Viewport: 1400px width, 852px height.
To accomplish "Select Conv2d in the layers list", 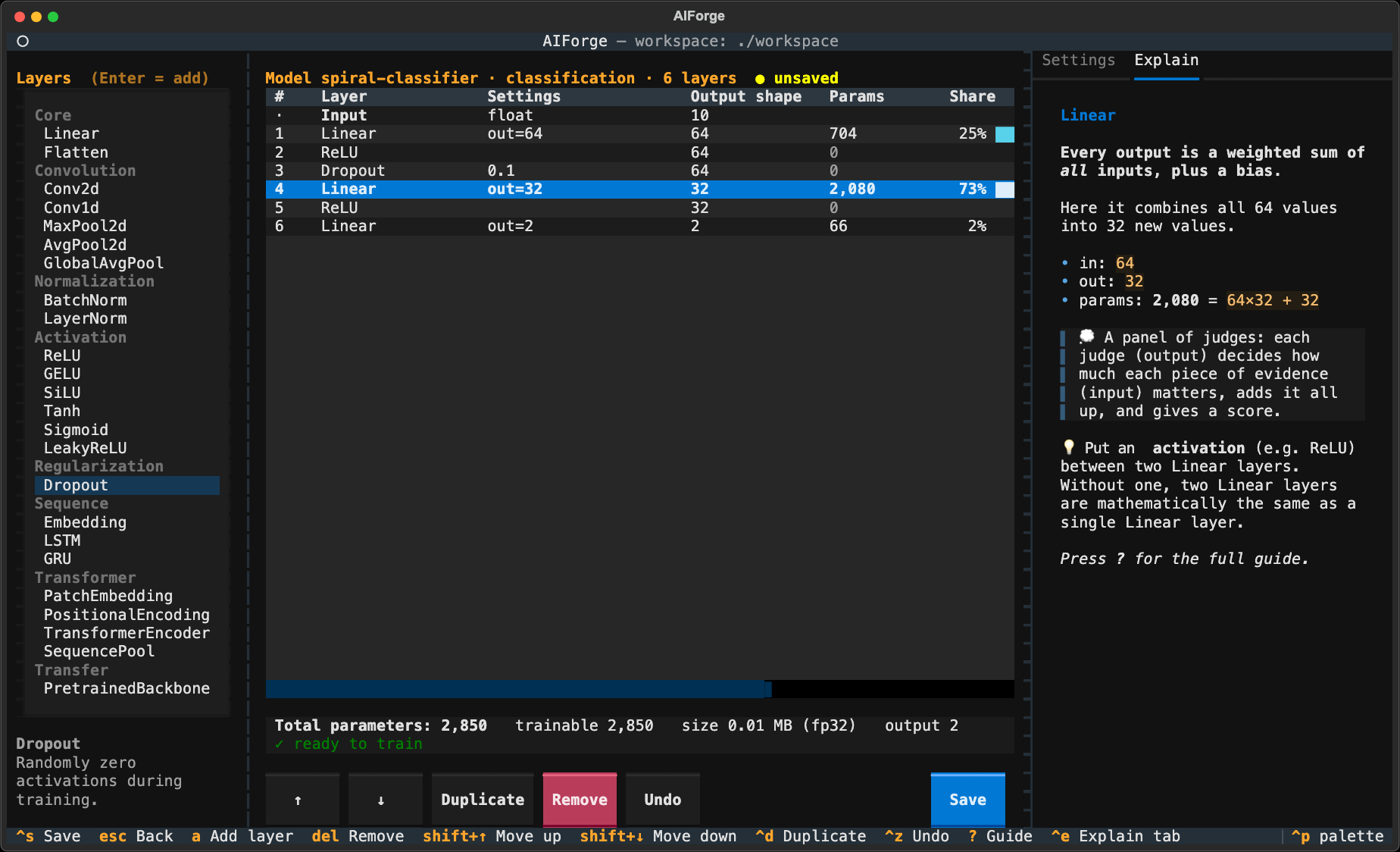I will tap(71, 189).
